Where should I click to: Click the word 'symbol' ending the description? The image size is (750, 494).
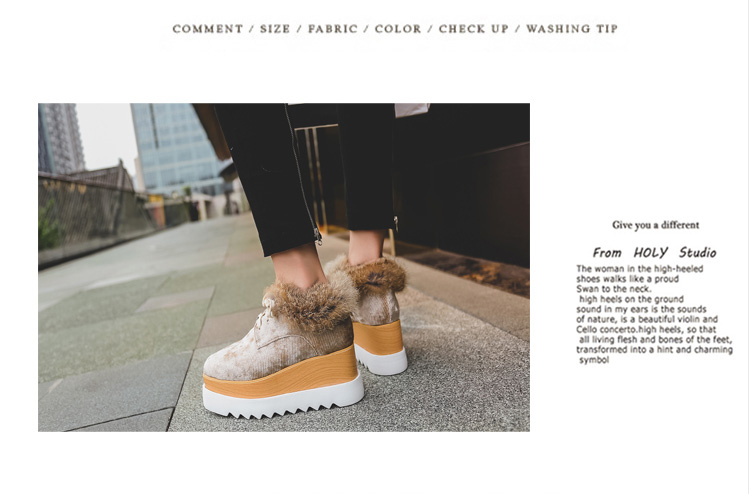pyautogui.click(x=594, y=360)
